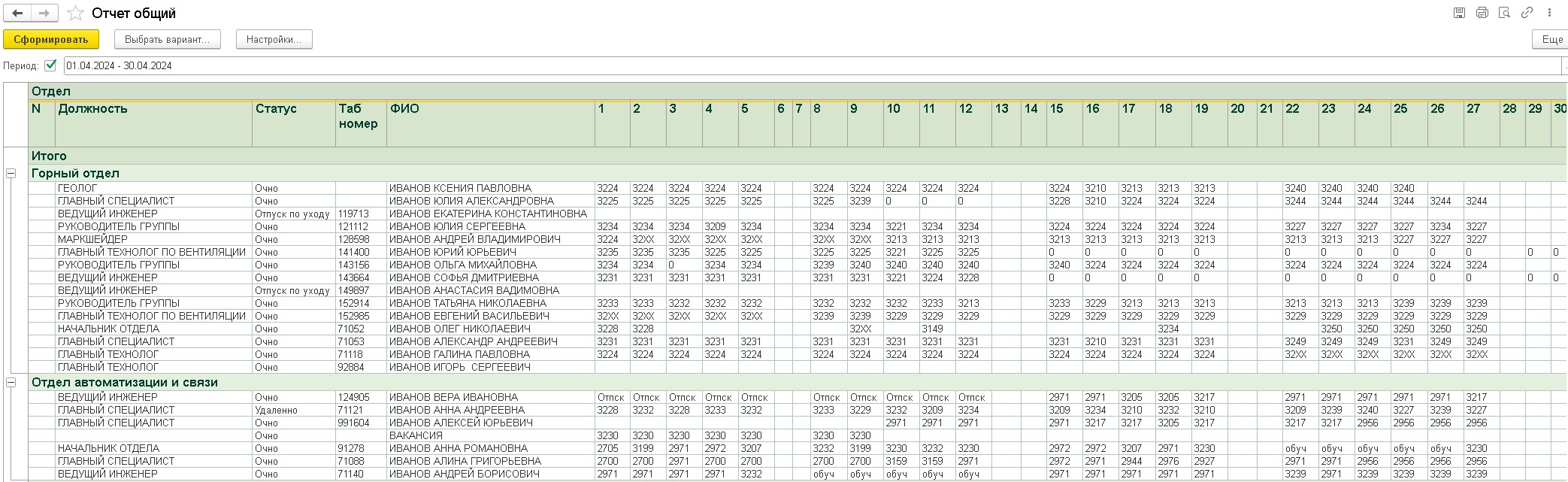Open the three-dot vertical menu
This screenshot has height=482, width=1568.
click(1549, 13)
